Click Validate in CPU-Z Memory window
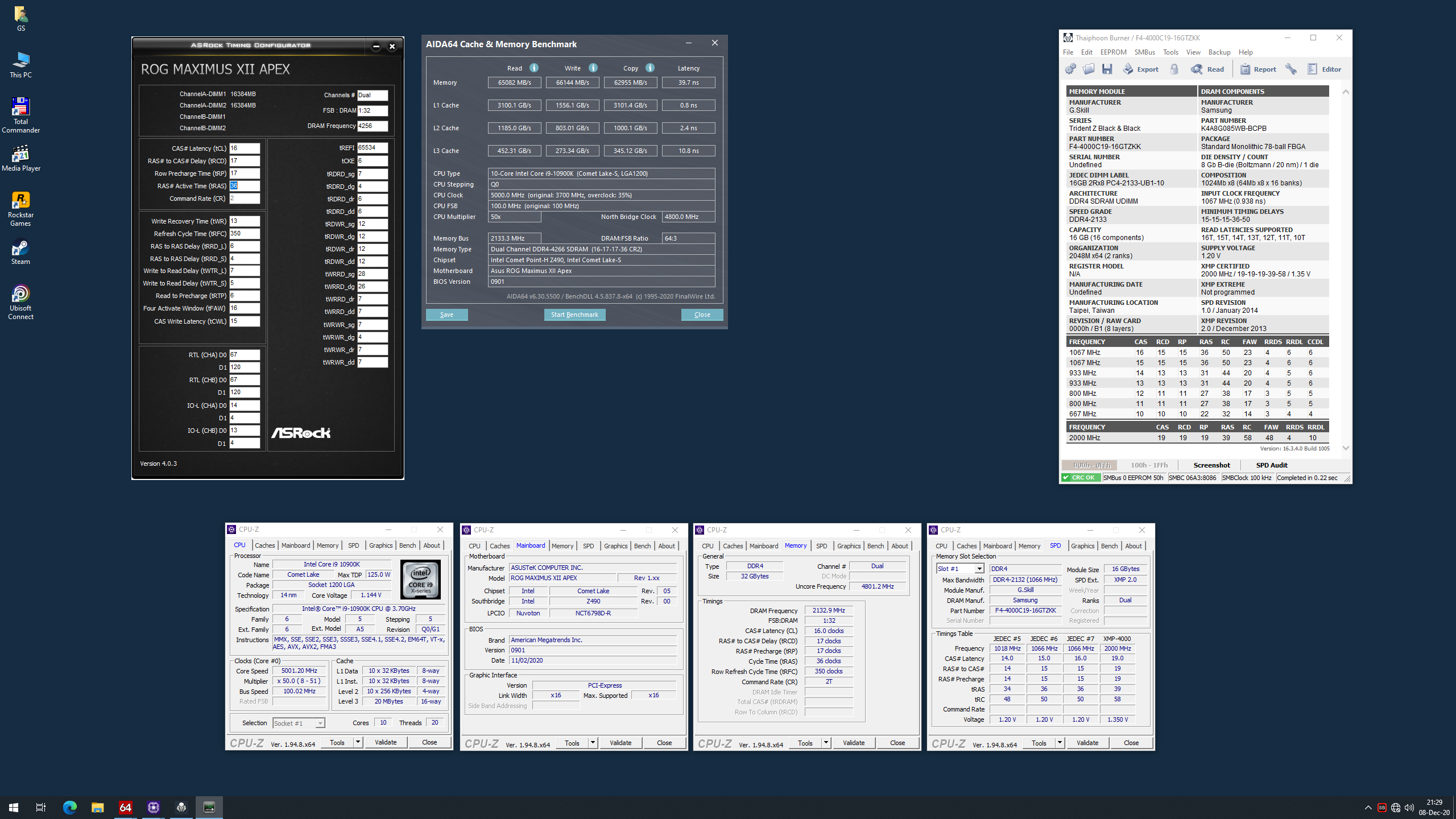1456x819 pixels. [854, 742]
